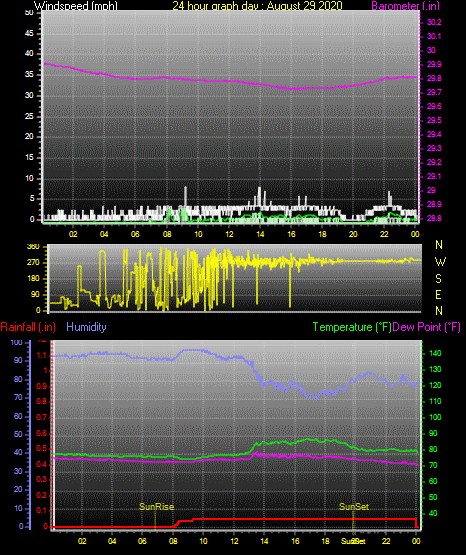Click the 100 temperature axis value
The width and height of the screenshot is (466, 555).
(435, 417)
